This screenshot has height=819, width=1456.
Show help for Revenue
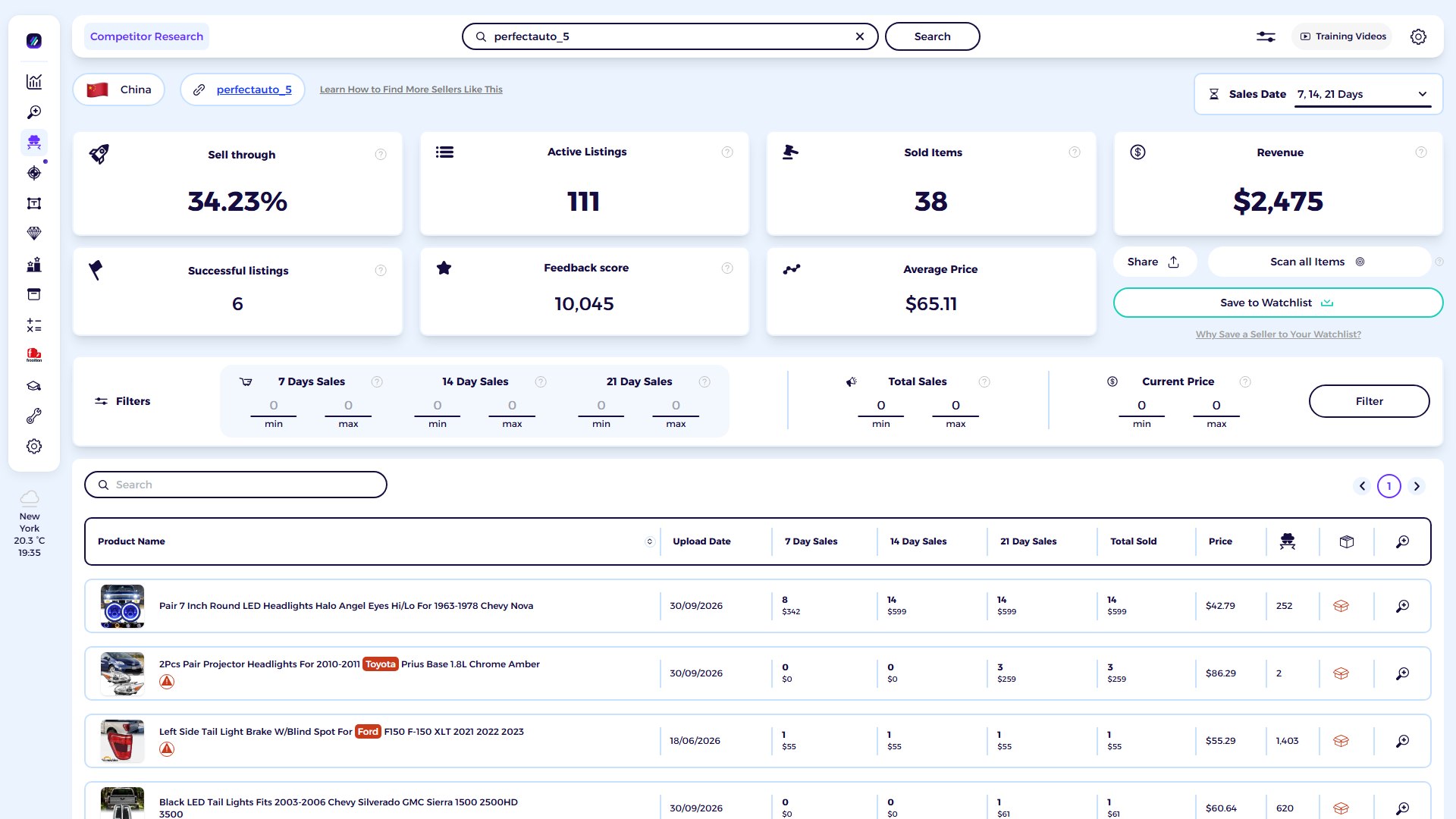pos(1421,152)
